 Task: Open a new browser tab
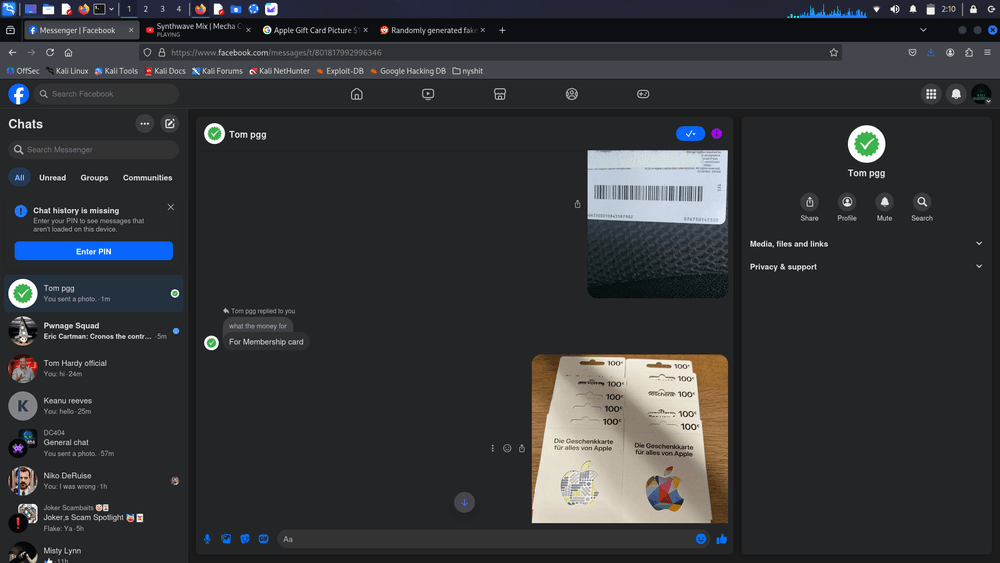click(502, 30)
